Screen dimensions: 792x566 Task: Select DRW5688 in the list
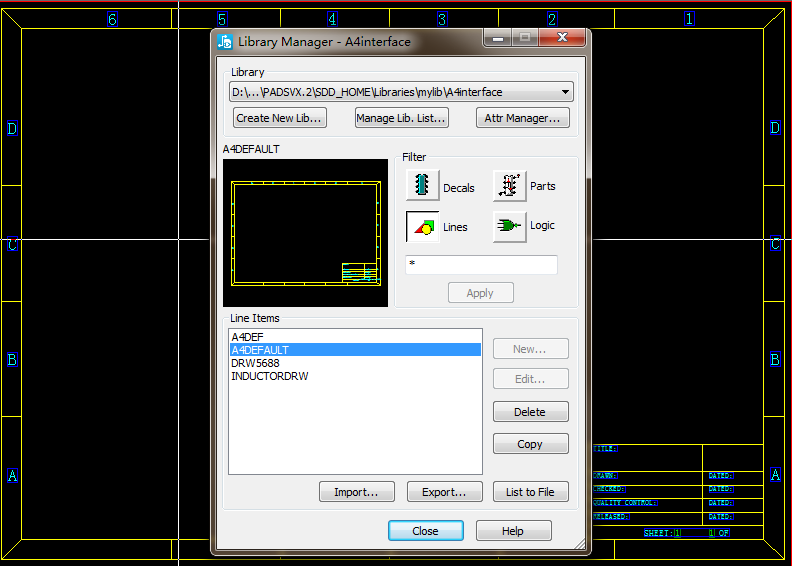point(355,363)
